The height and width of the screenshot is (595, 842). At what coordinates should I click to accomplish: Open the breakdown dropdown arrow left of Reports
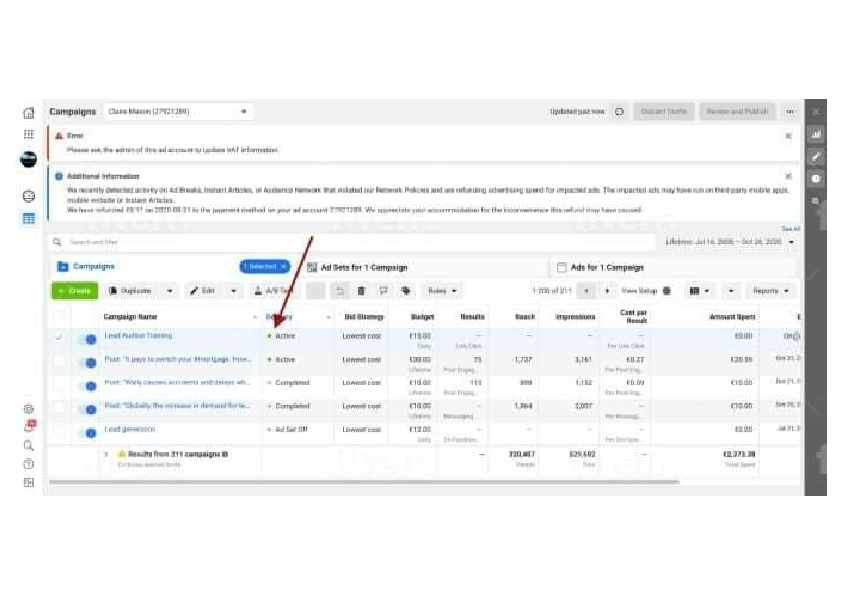[731, 291]
